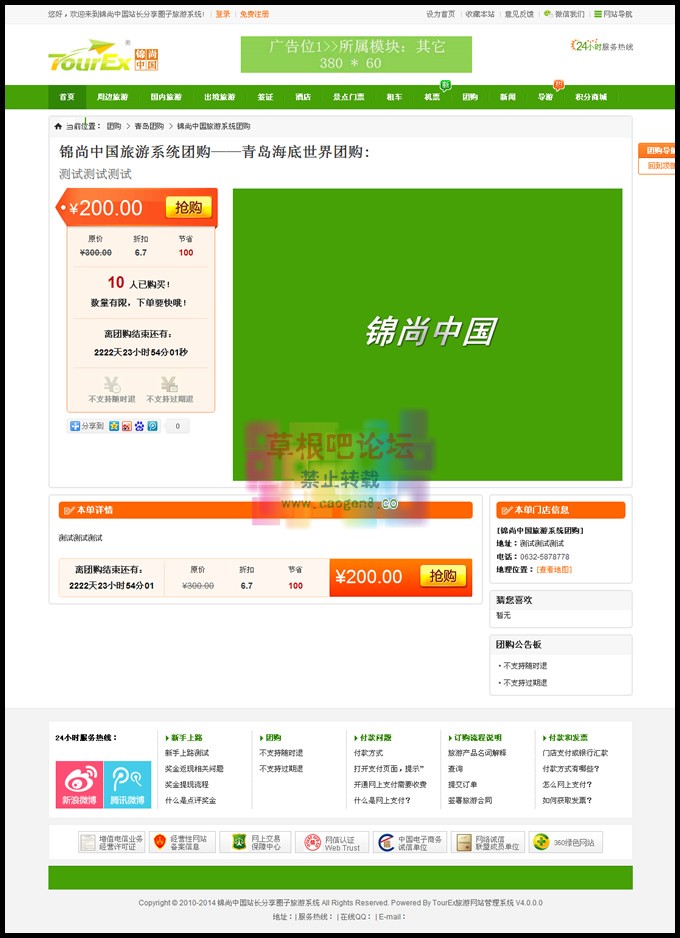Click the 回到顶部 side button

[657, 166]
